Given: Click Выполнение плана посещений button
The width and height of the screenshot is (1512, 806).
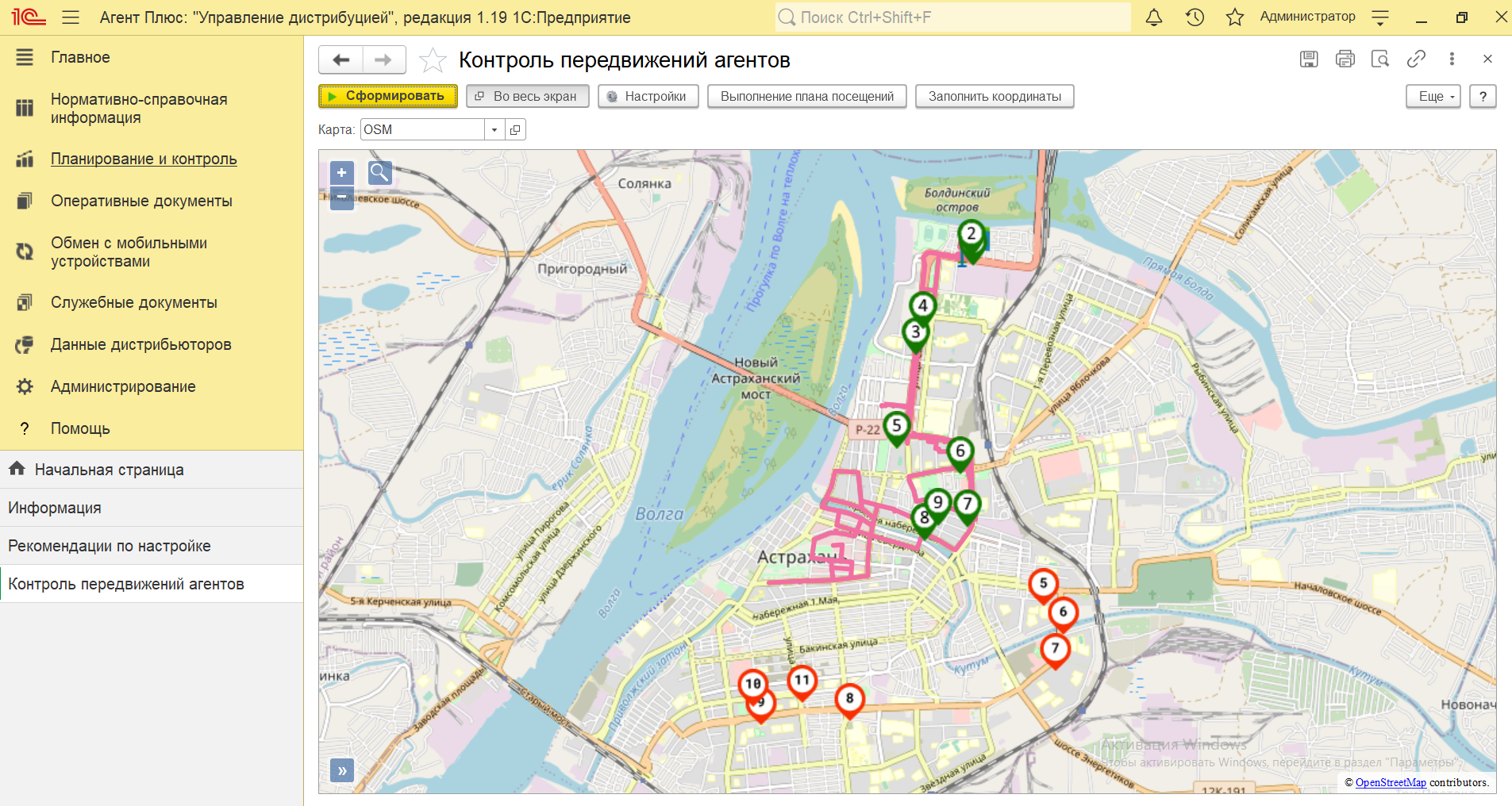Looking at the screenshot, I should (807, 96).
